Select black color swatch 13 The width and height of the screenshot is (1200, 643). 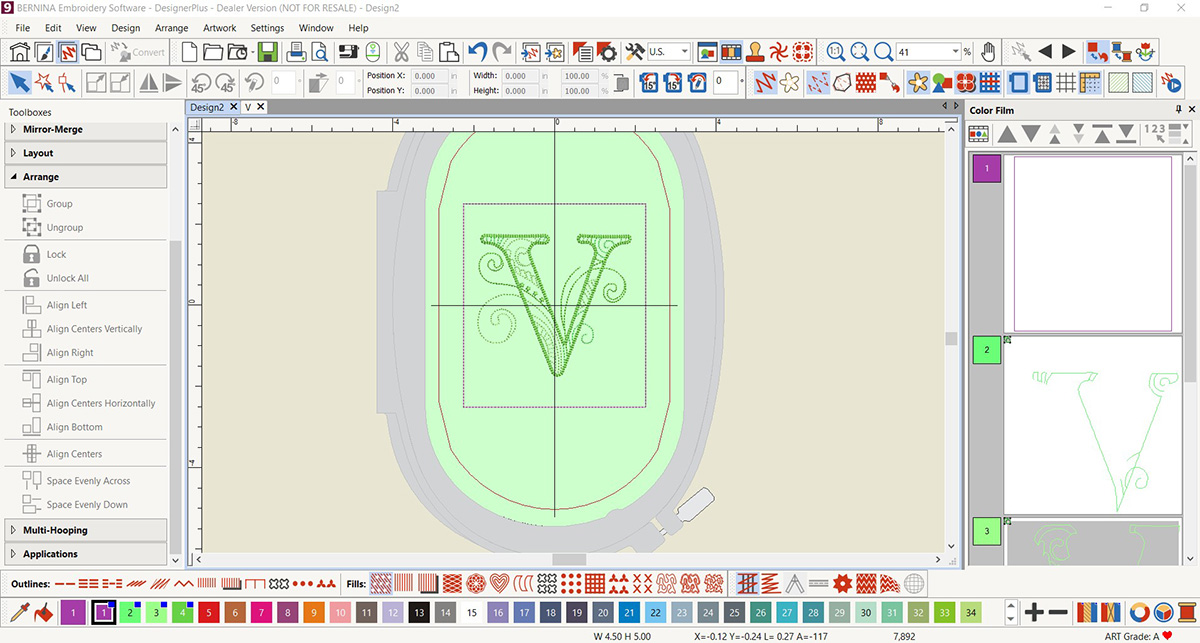(x=419, y=611)
